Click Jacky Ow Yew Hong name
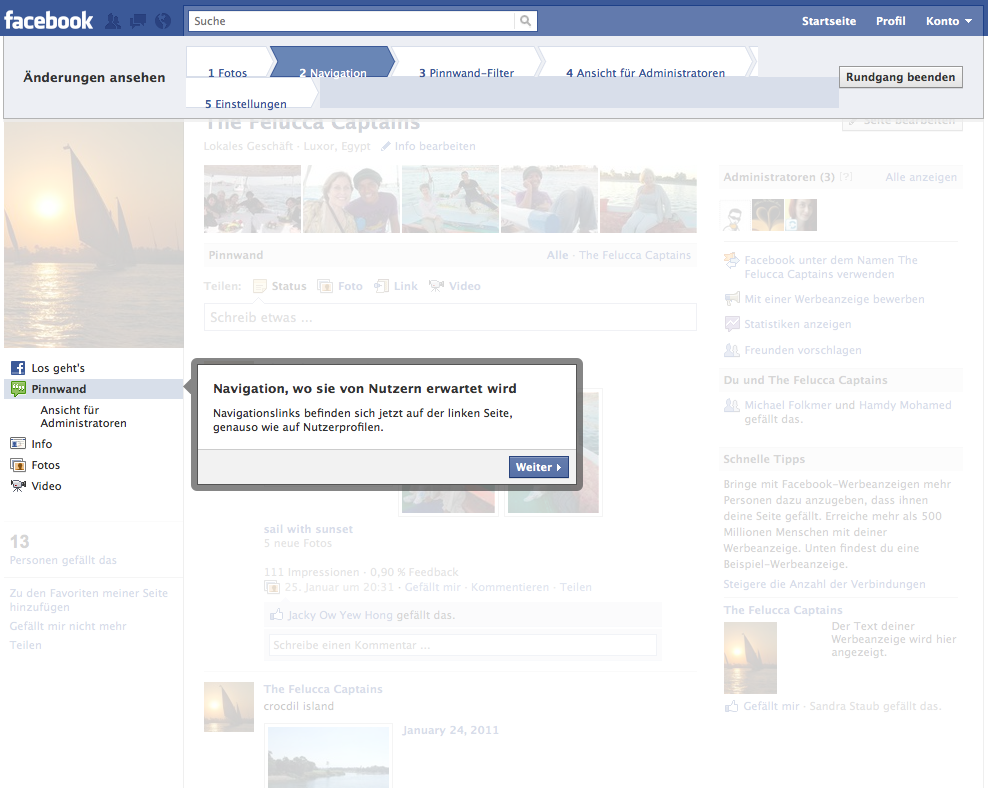 tap(340, 615)
